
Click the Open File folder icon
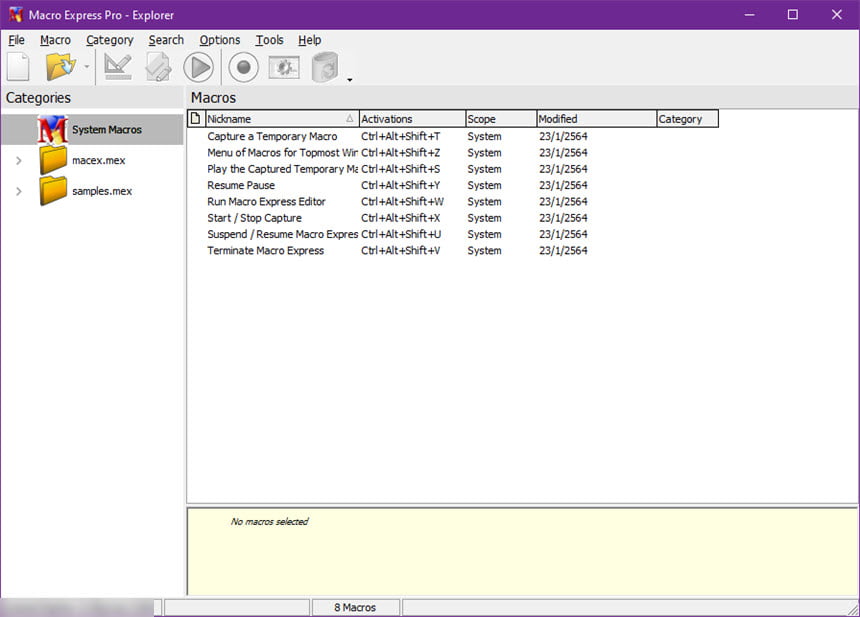(60, 67)
